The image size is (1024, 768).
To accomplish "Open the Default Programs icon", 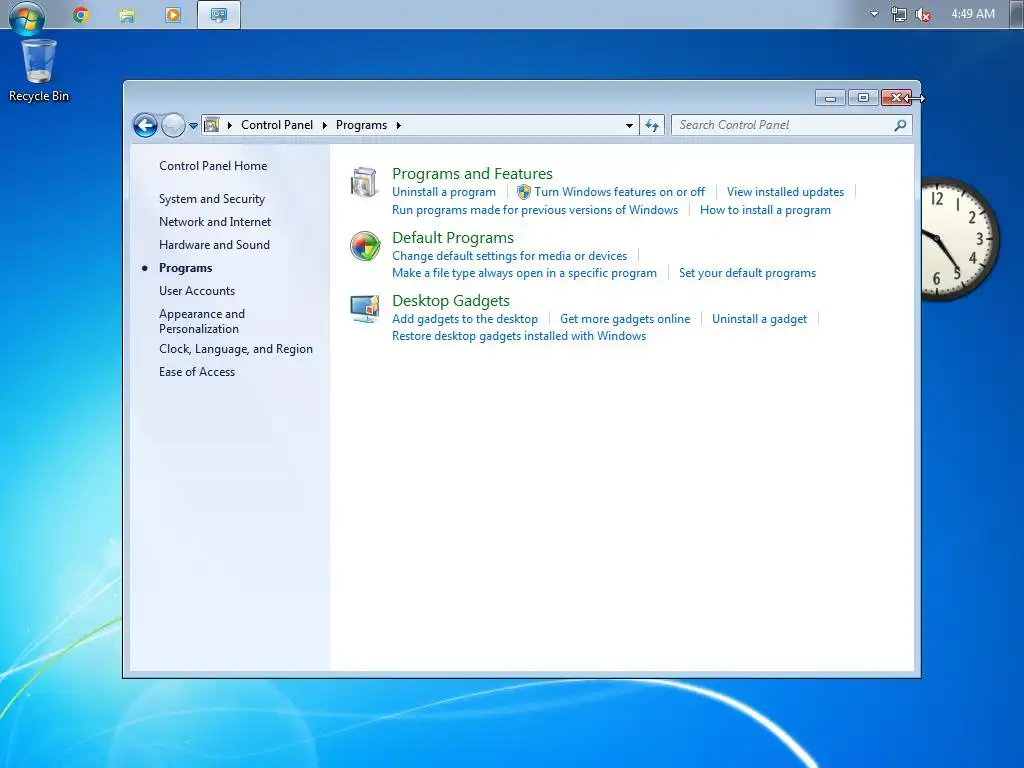I will pos(364,246).
